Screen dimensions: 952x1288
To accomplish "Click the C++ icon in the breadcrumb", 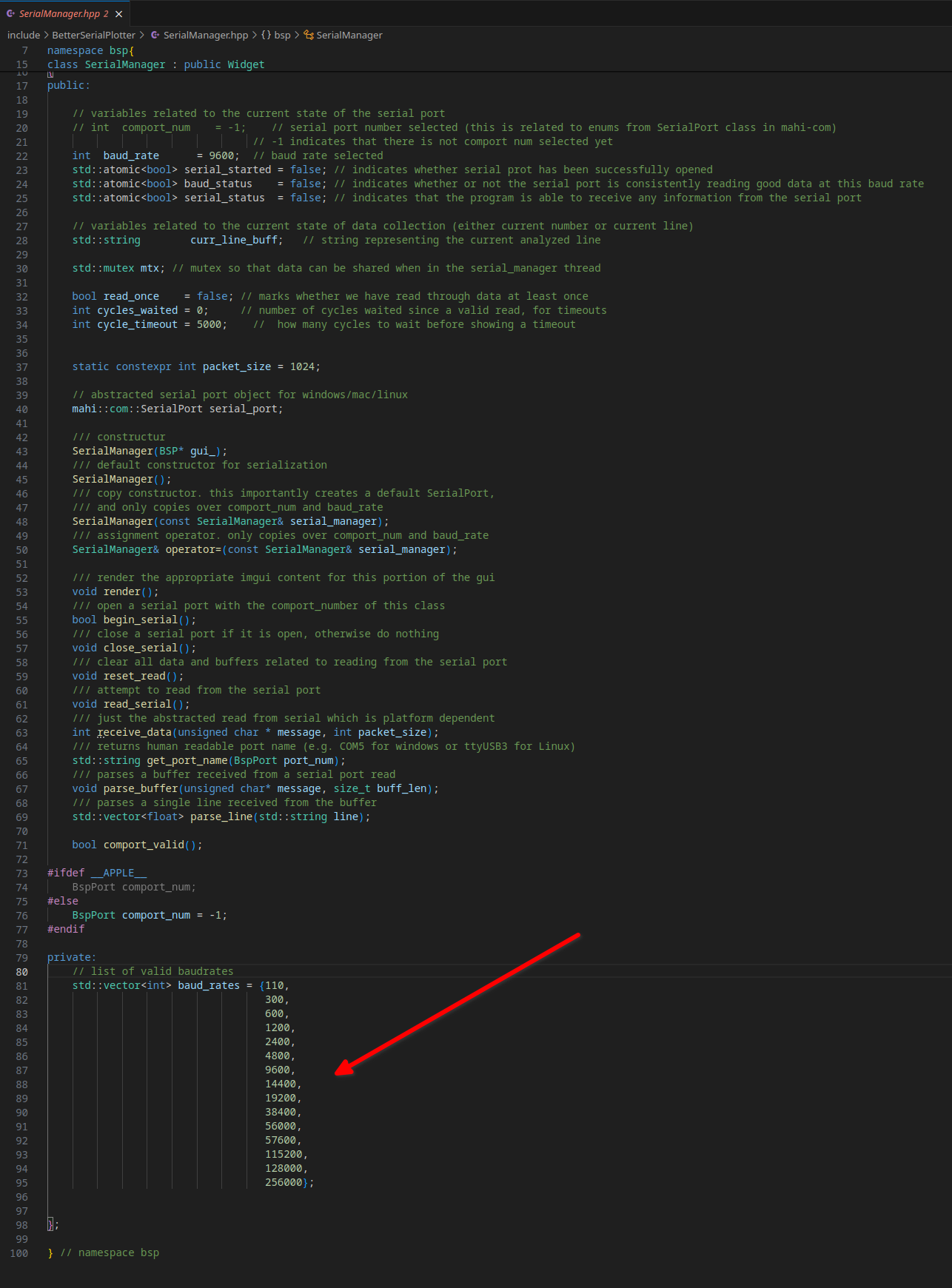I will point(155,35).
